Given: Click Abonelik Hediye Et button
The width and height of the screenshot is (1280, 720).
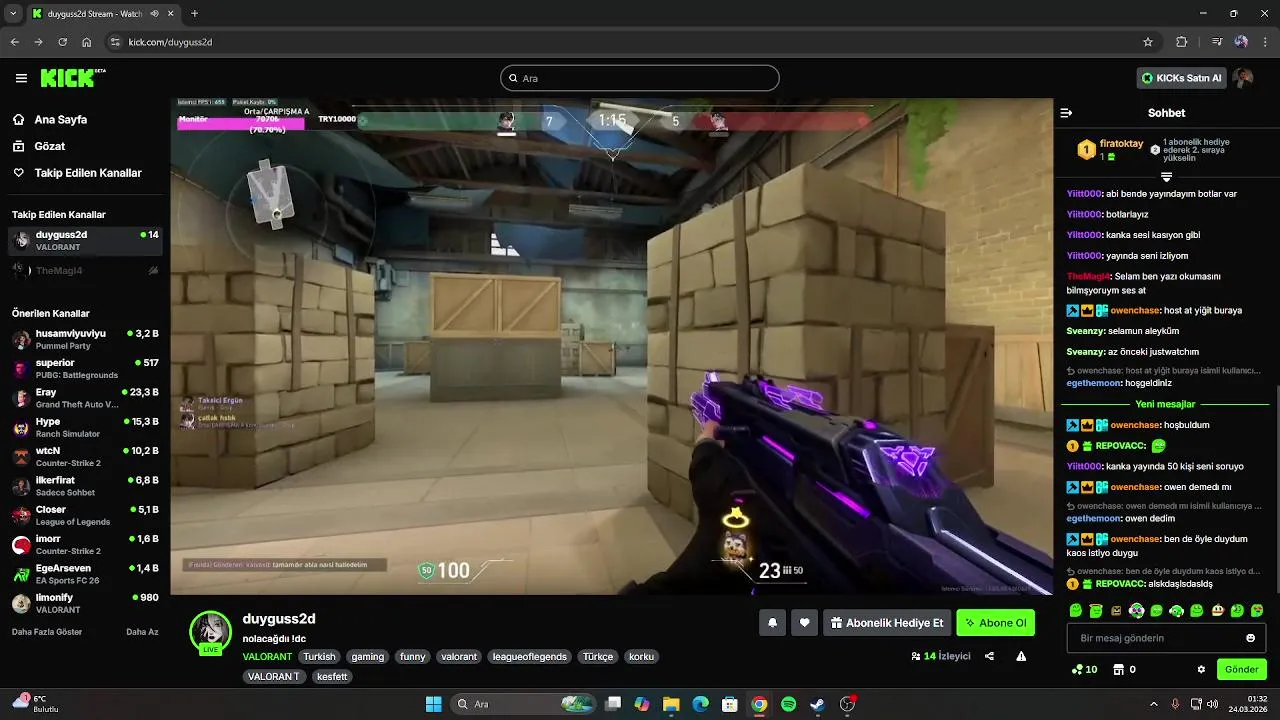Looking at the screenshot, I should [887, 623].
